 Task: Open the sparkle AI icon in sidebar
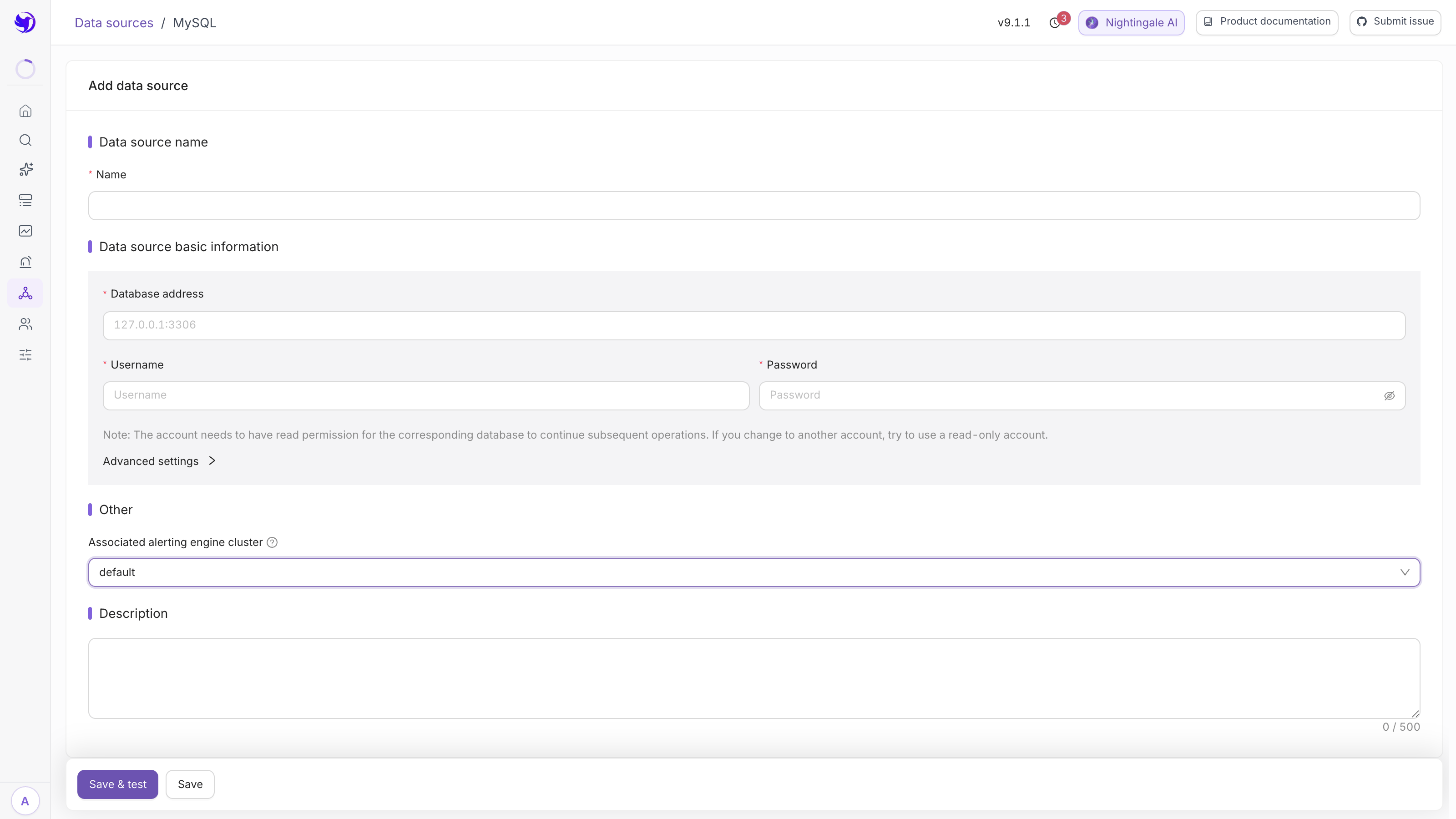click(25, 170)
